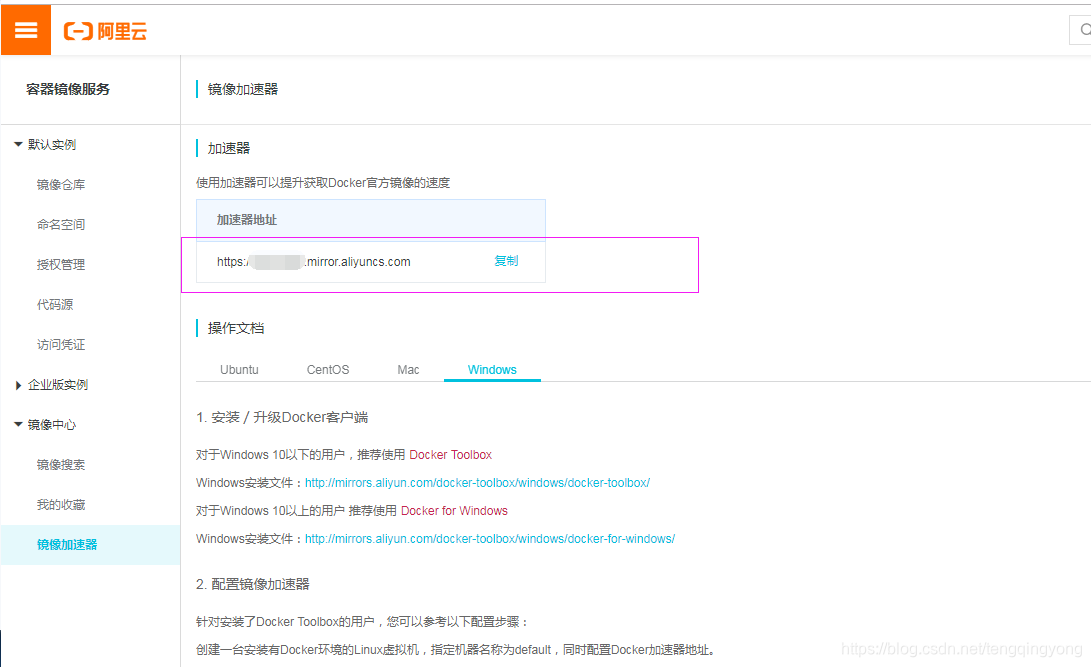This screenshot has width=1091, height=667.
Task: Open 代码源 in sidebar
Action: coord(55,305)
